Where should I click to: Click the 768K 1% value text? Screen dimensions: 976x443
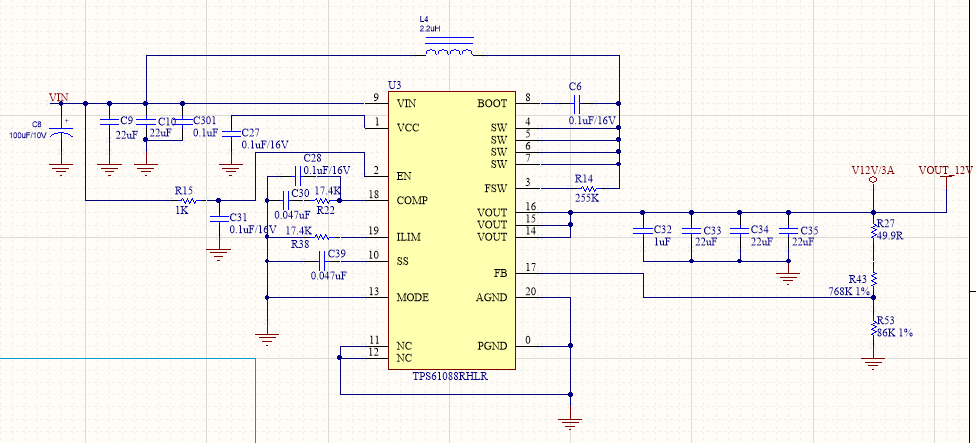[848, 291]
